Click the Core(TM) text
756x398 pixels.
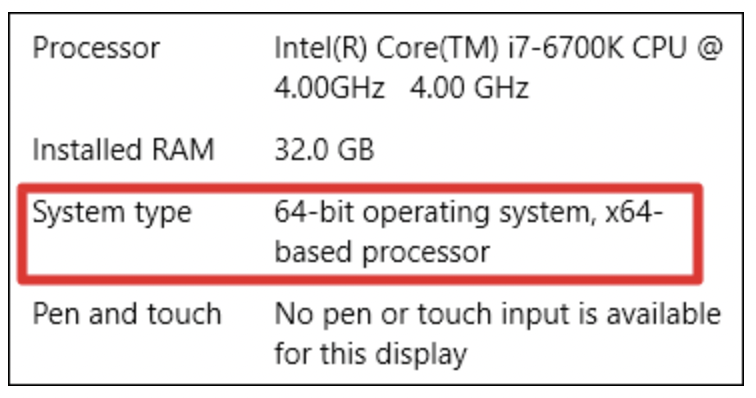point(437,48)
